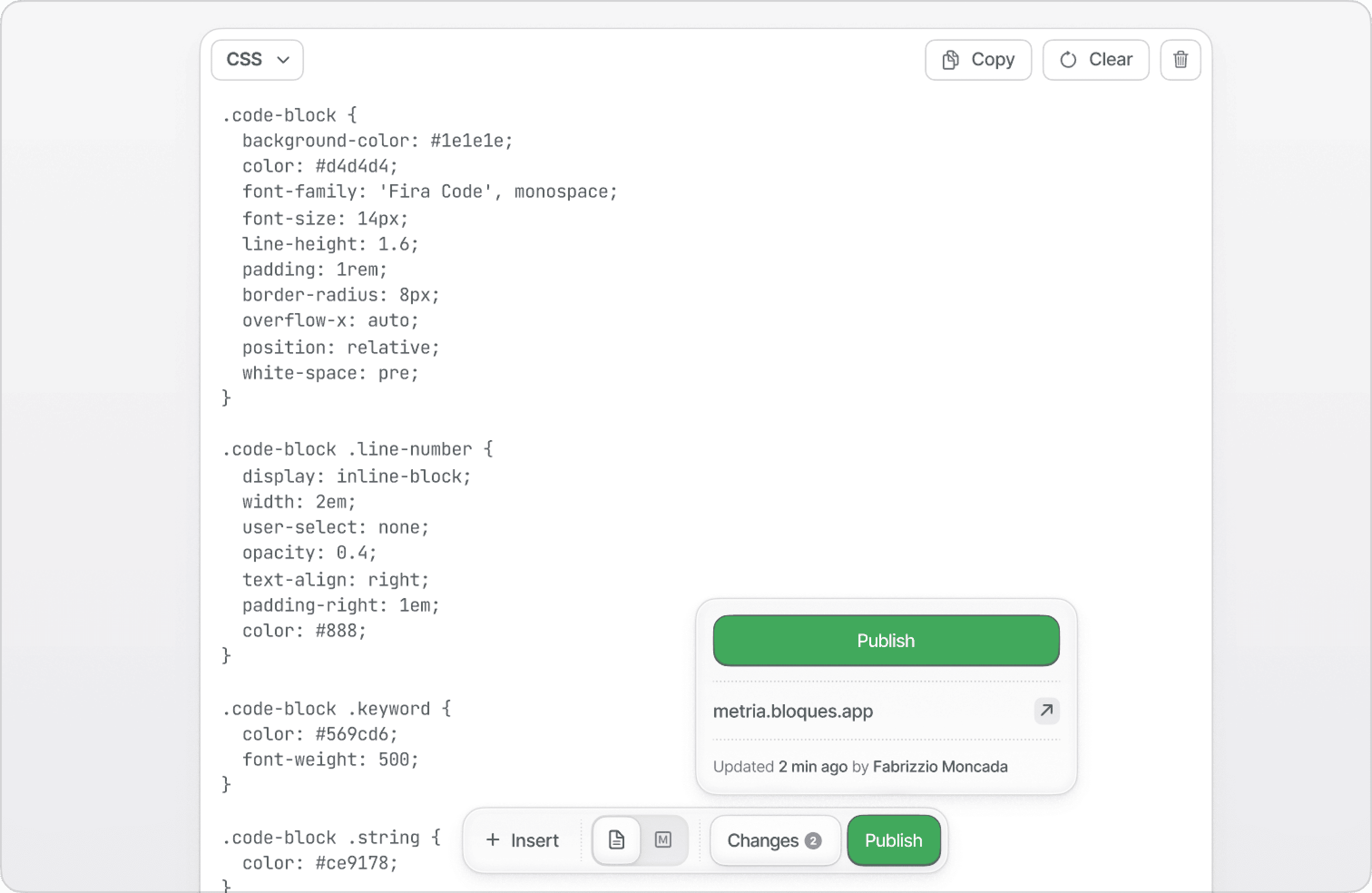Publish using the green Publish button
The image size is (1372, 893).
893,840
